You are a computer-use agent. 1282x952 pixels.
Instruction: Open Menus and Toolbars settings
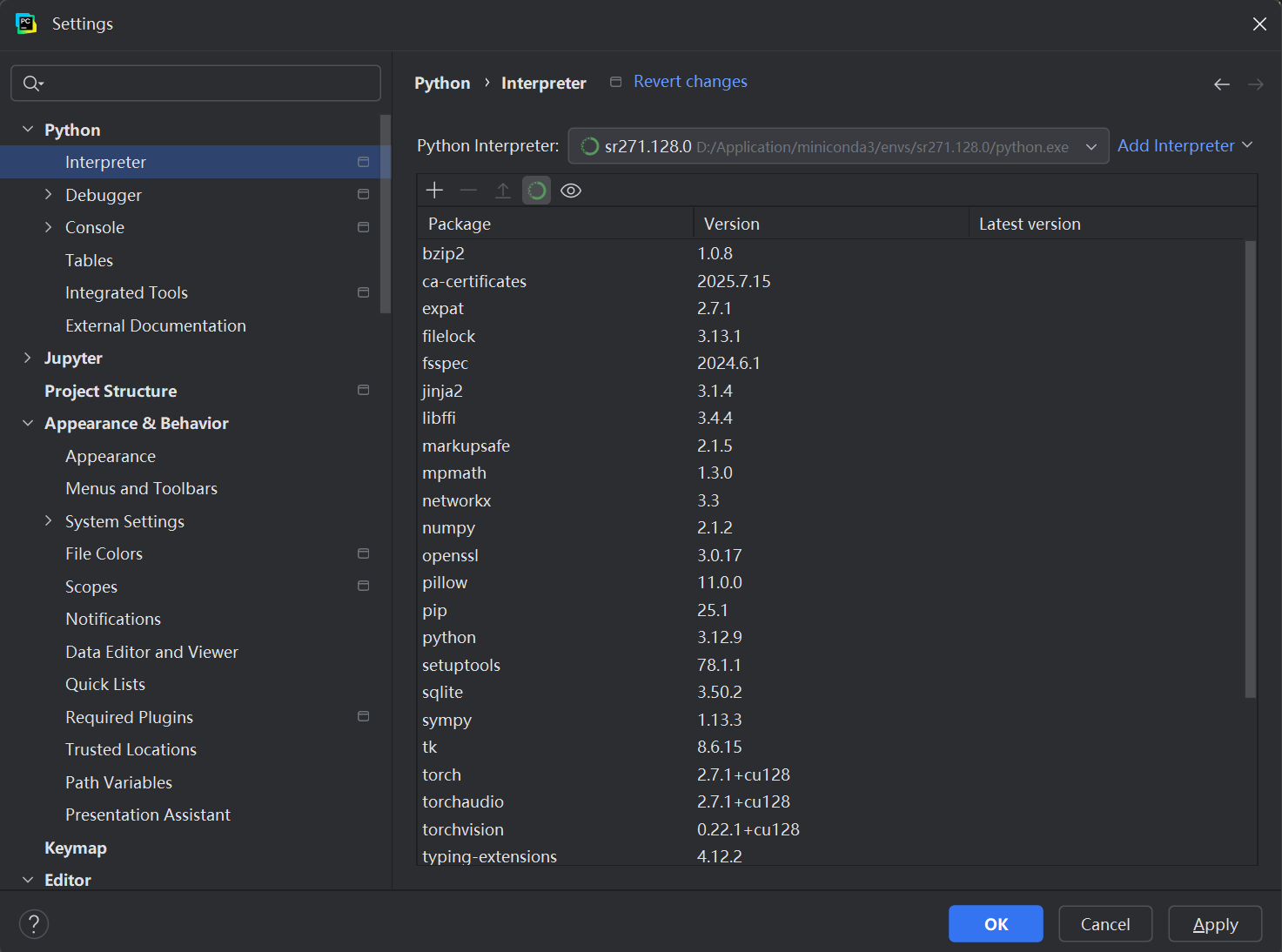[141, 488]
